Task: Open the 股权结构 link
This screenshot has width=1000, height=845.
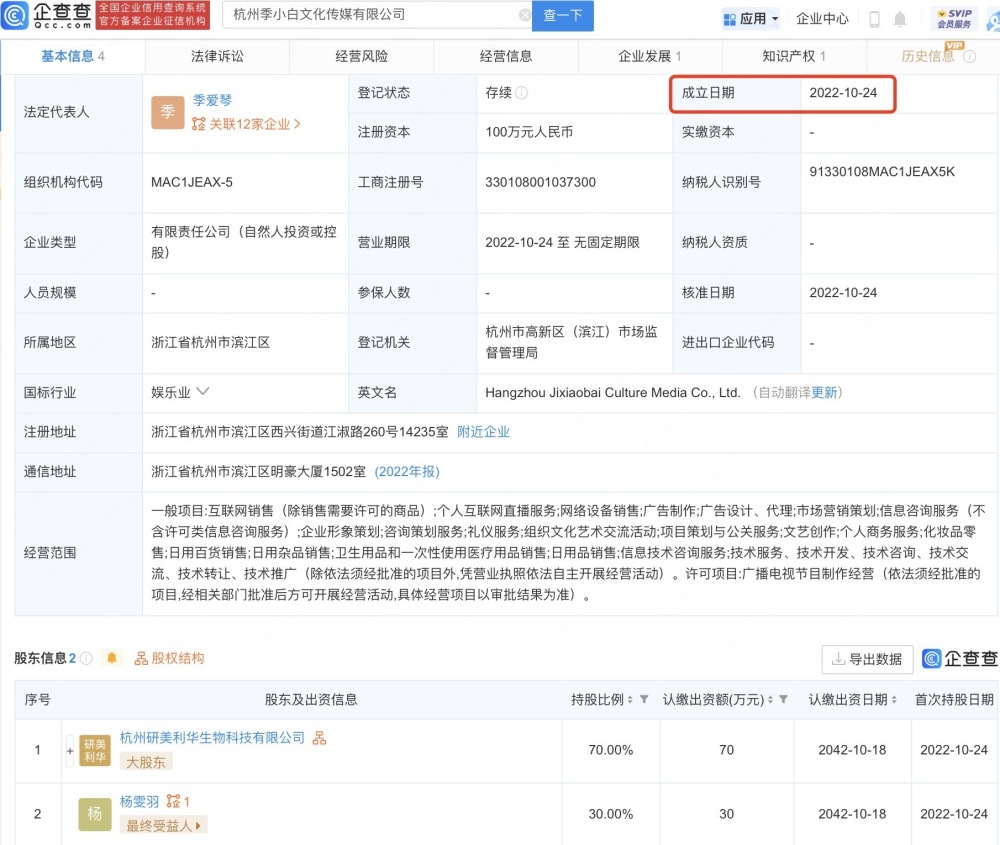Action: (170, 658)
